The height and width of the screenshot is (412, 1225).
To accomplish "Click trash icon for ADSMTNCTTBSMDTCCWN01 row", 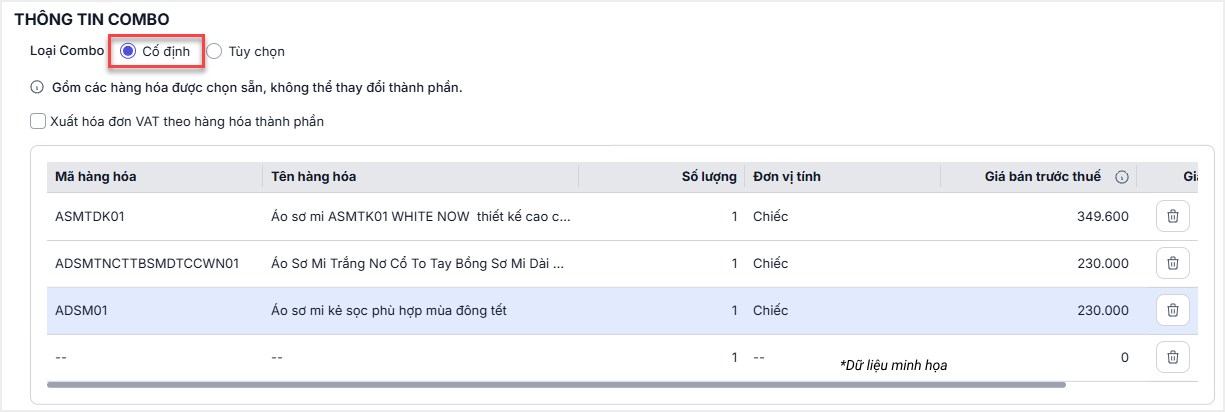I will (1172, 264).
